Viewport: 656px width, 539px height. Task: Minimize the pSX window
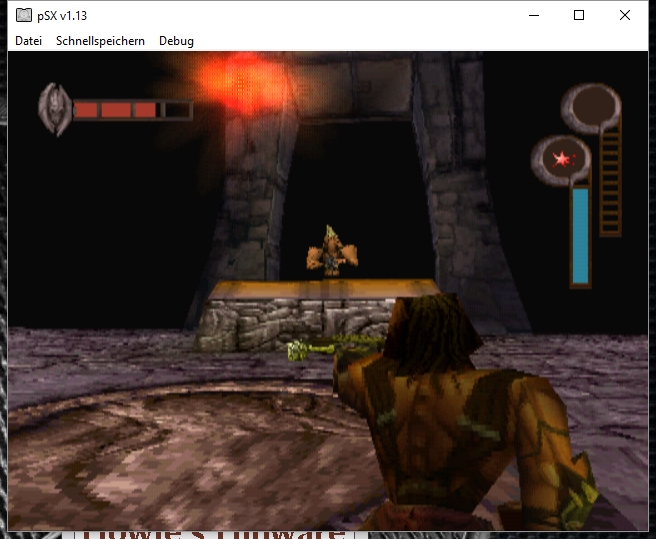point(534,15)
